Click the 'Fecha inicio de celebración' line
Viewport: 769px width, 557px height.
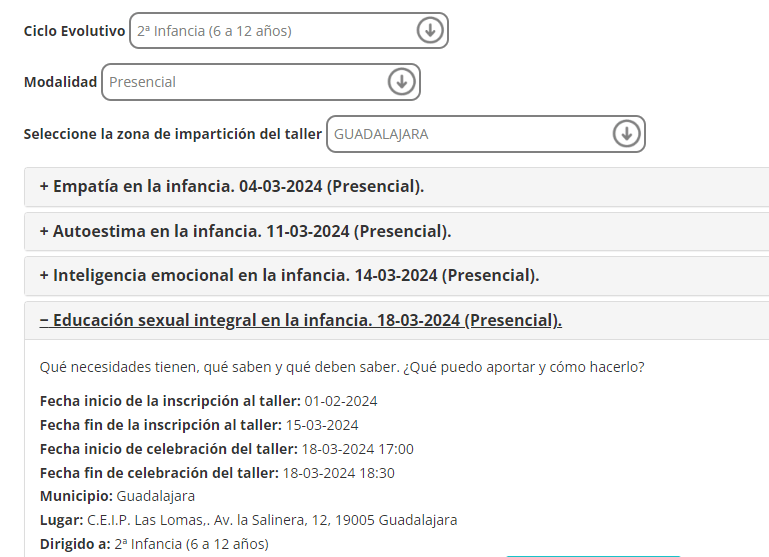(x=226, y=449)
